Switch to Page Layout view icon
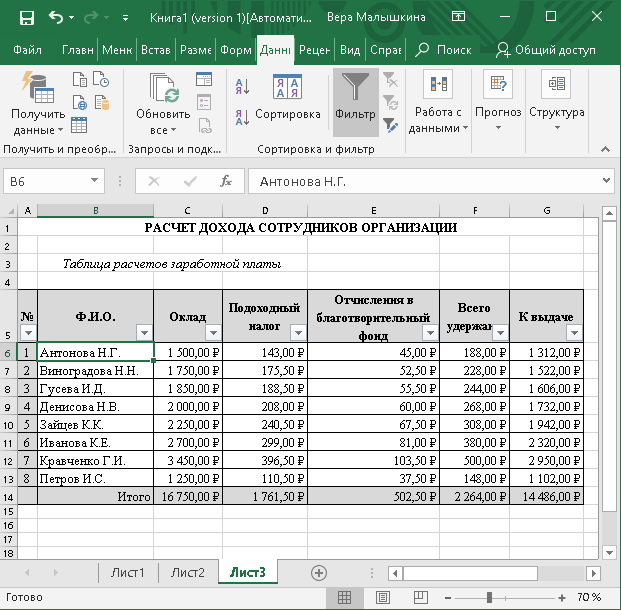This screenshot has width=621, height=610. point(382,597)
